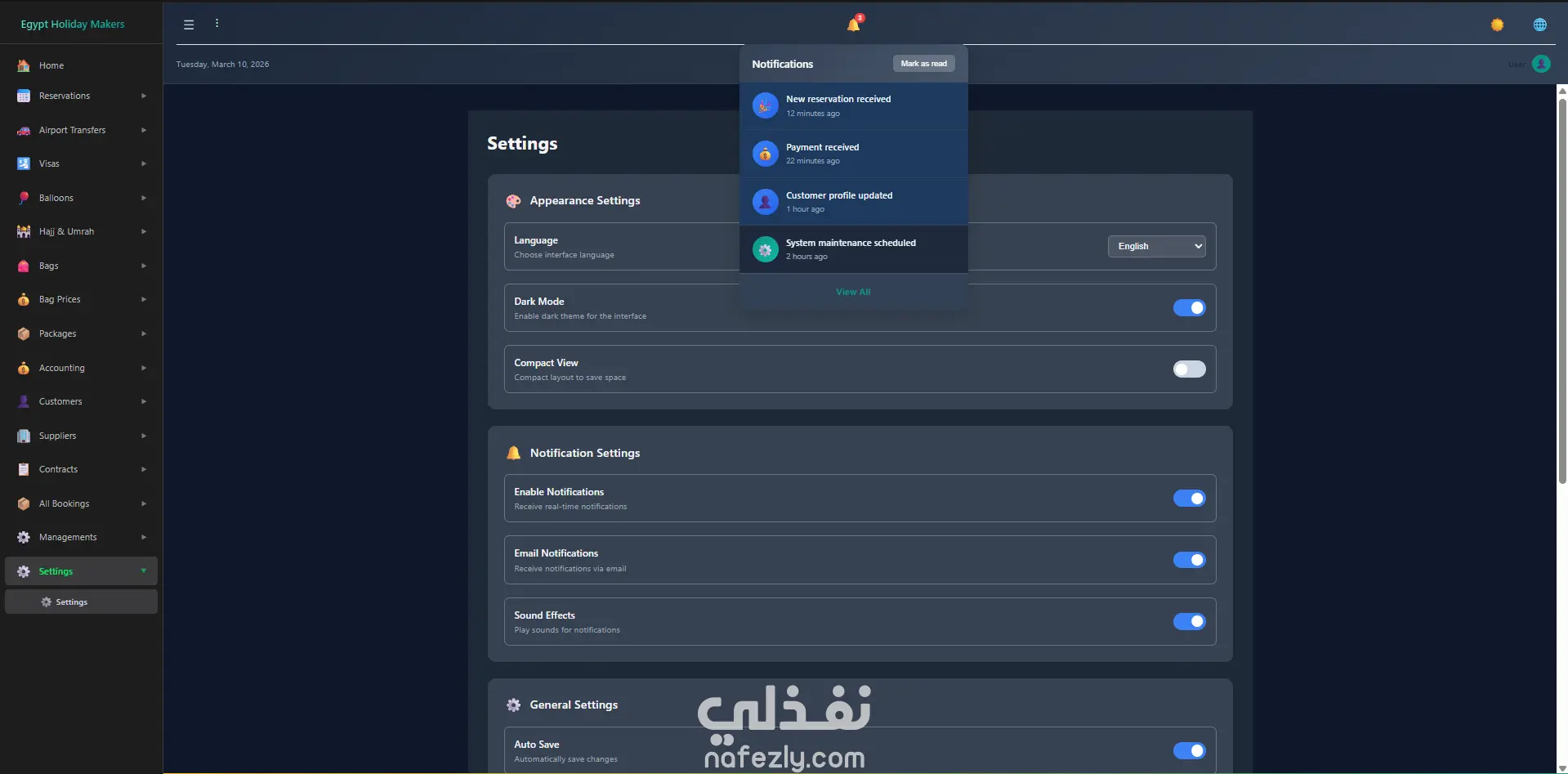Open the user avatar icon
Viewport: 1568px width, 774px height.
pos(1541,64)
